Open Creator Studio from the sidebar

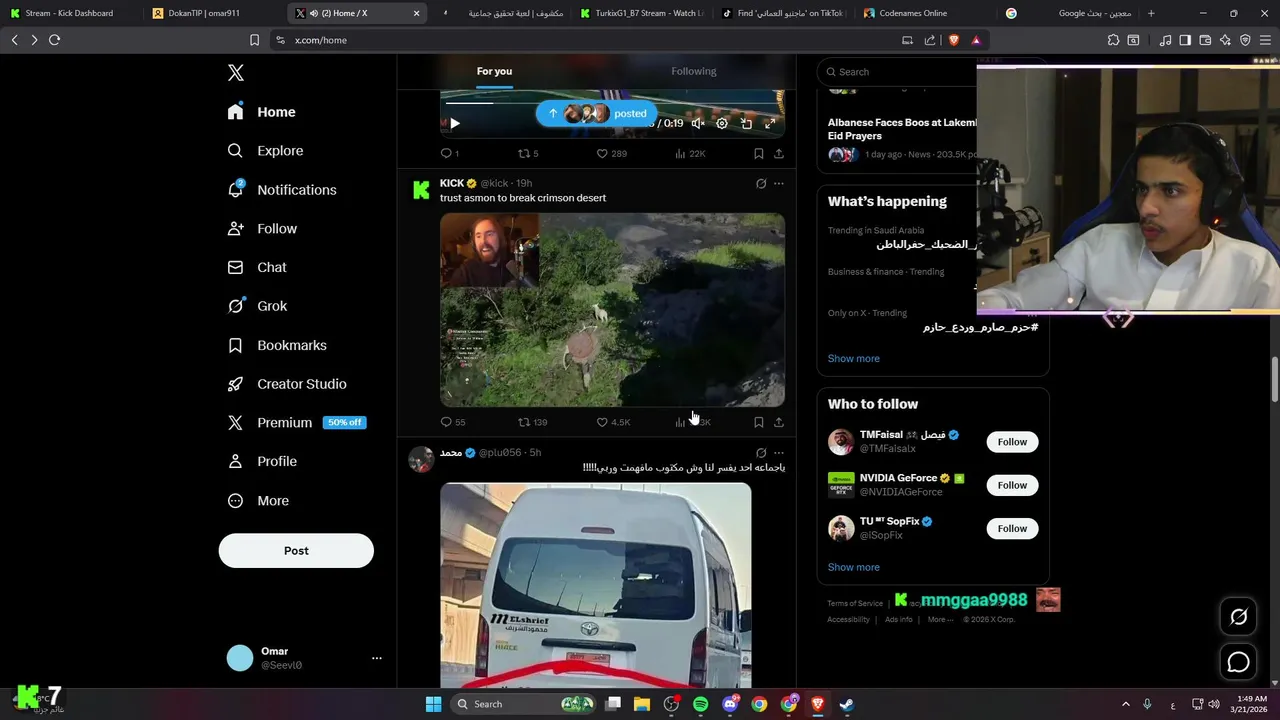coord(288,384)
